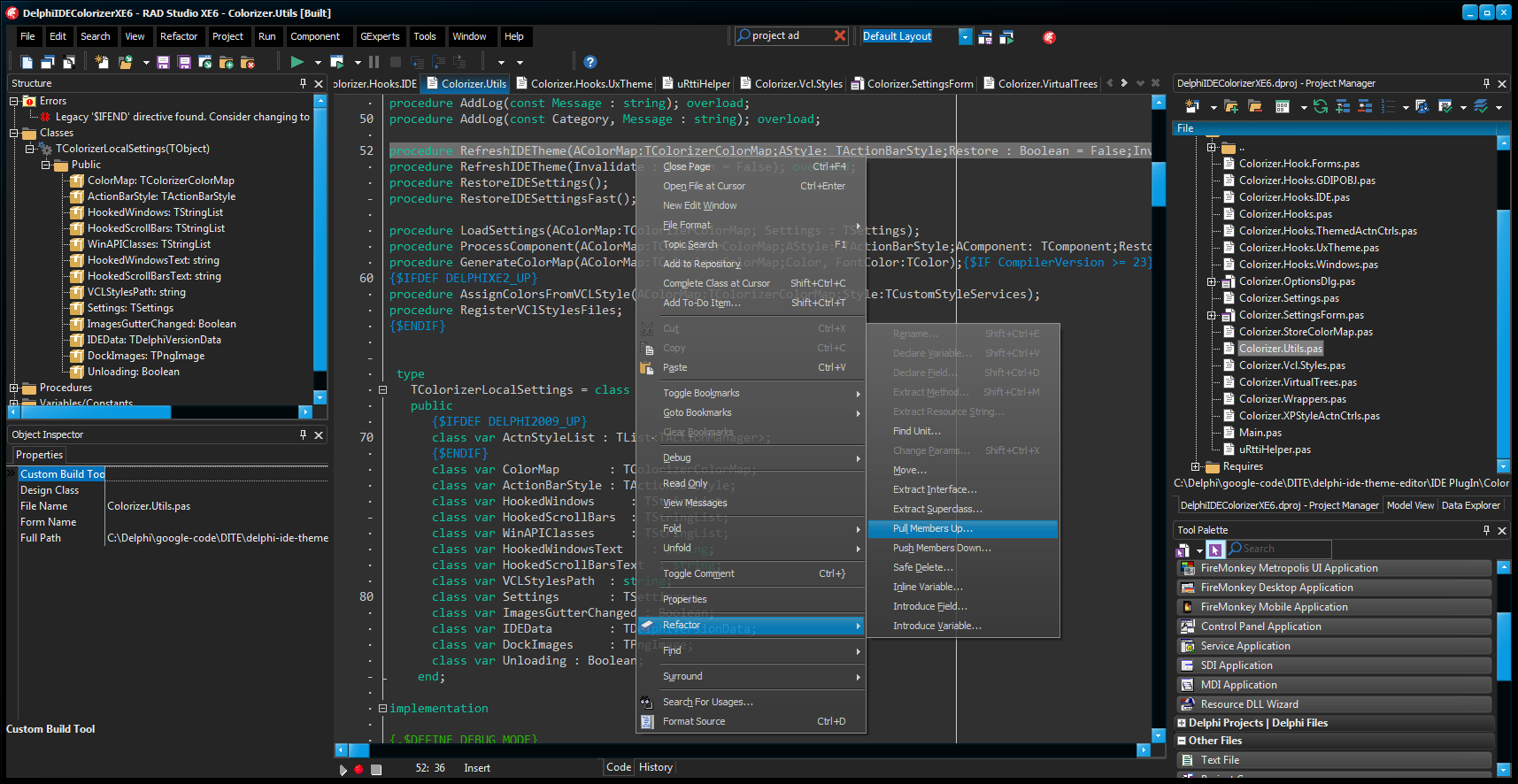Image resolution: width=1518 pixels, height=784 pixels.
Task: Click the Pause program toolbar icon
Action: 374,62
